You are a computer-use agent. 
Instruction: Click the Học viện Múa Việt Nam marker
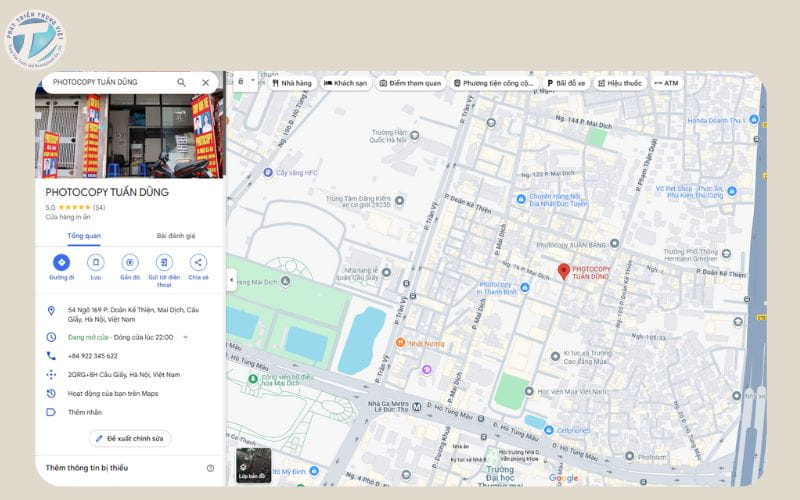coord(529,391)
